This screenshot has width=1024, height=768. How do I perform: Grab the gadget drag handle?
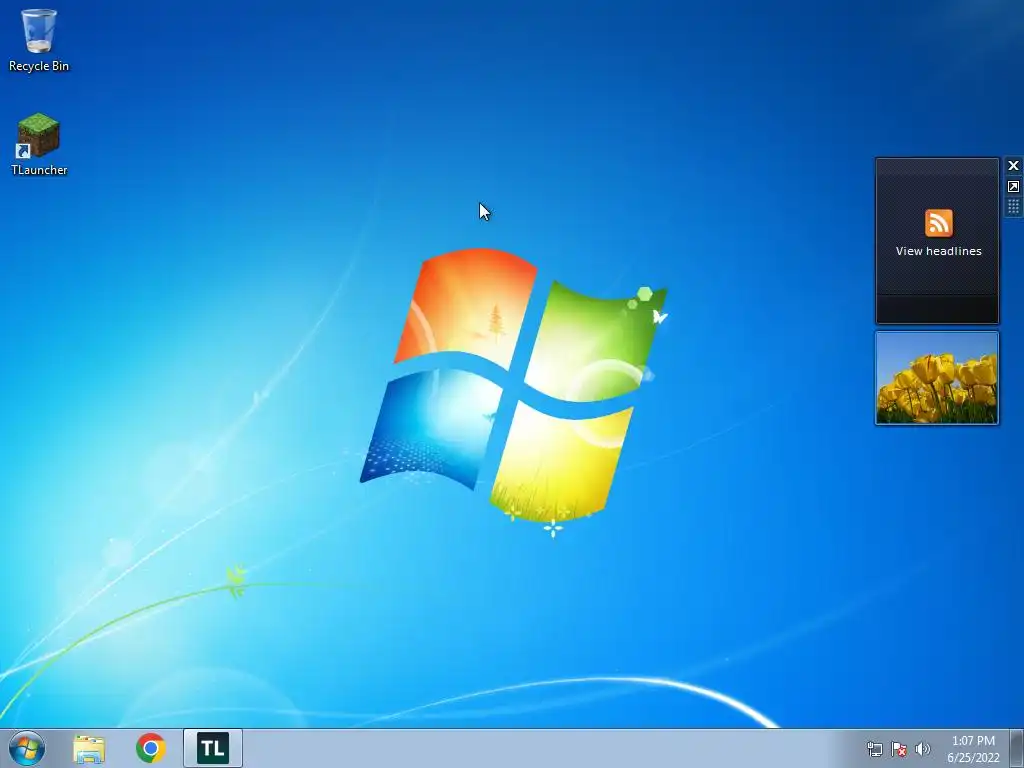click(x=1013, y=207)
